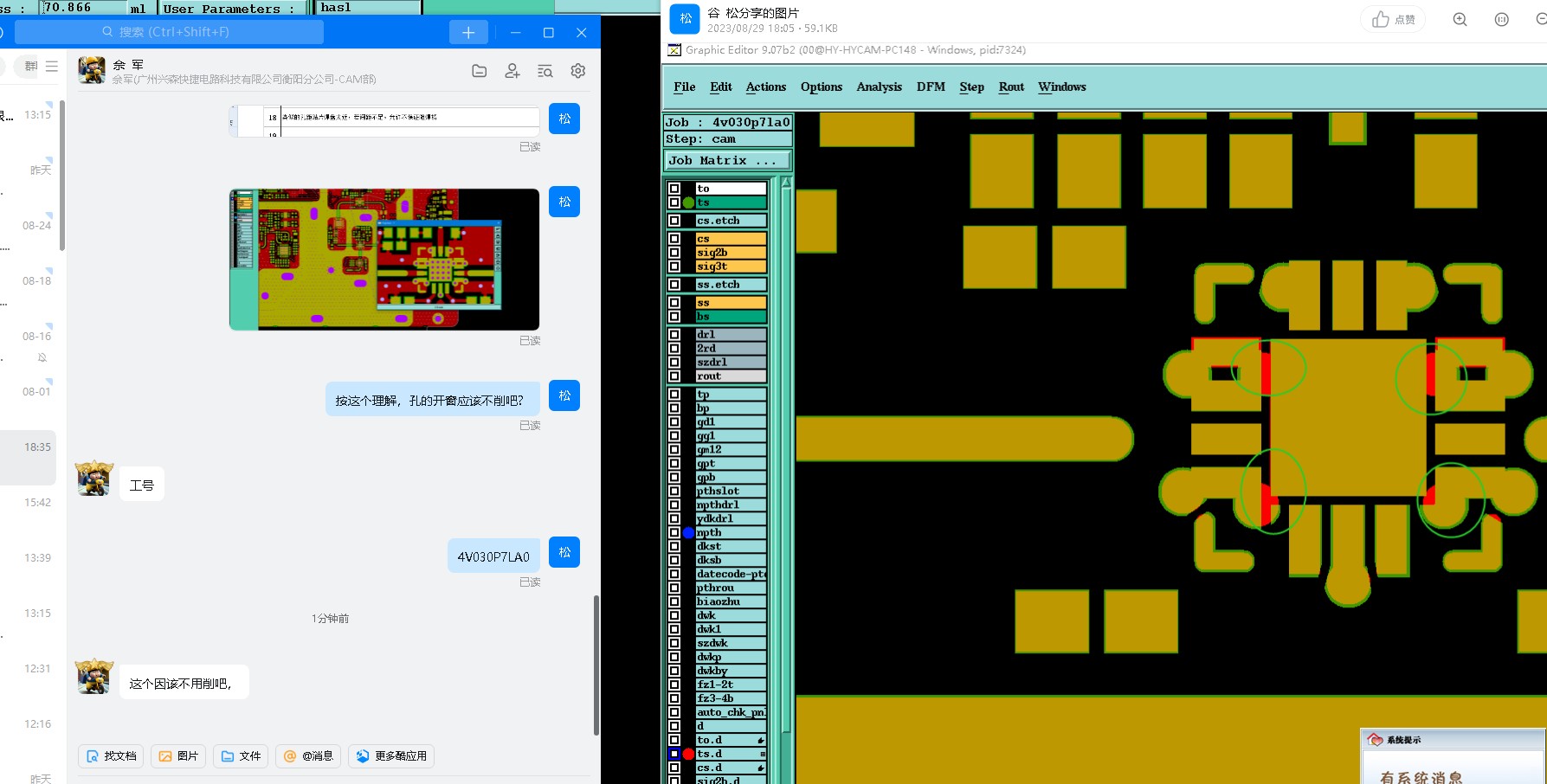The image size is (1547, 784).
Task: Select layer name szdrl in layer list
Action: 731,363
